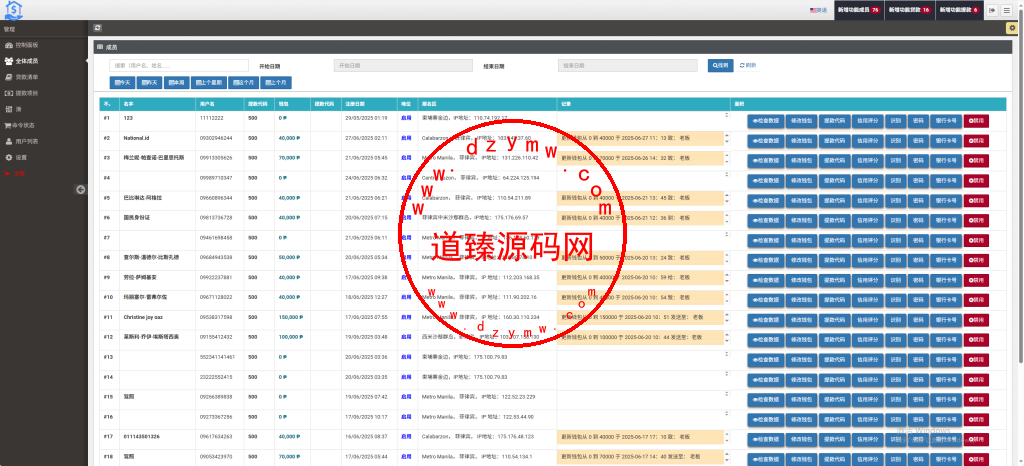This screenshot has width=1024, height=466.
Task: Click the 结束日期 end date field
Action: [x=628, y=66]
